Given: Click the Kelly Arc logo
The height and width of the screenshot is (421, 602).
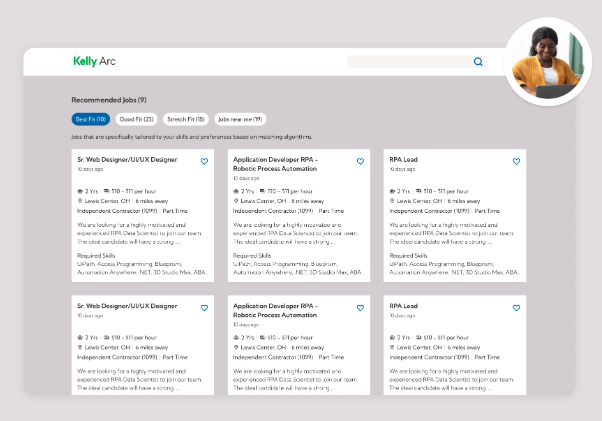Looking at the screenshot, I should pos(94,62).
